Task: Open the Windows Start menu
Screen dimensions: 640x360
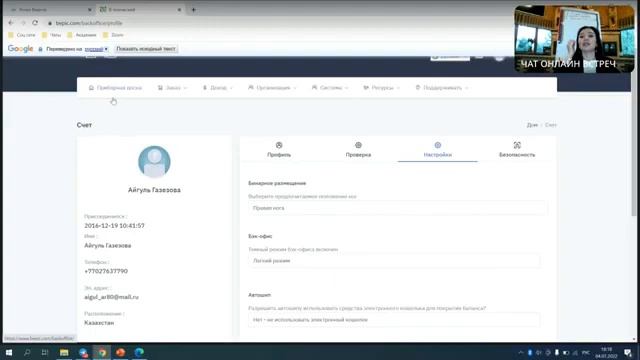Action: 9,352
